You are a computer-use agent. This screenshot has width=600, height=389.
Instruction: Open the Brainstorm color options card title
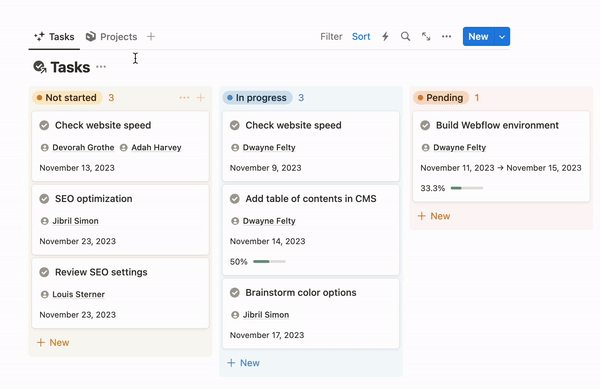click(301, 293)
